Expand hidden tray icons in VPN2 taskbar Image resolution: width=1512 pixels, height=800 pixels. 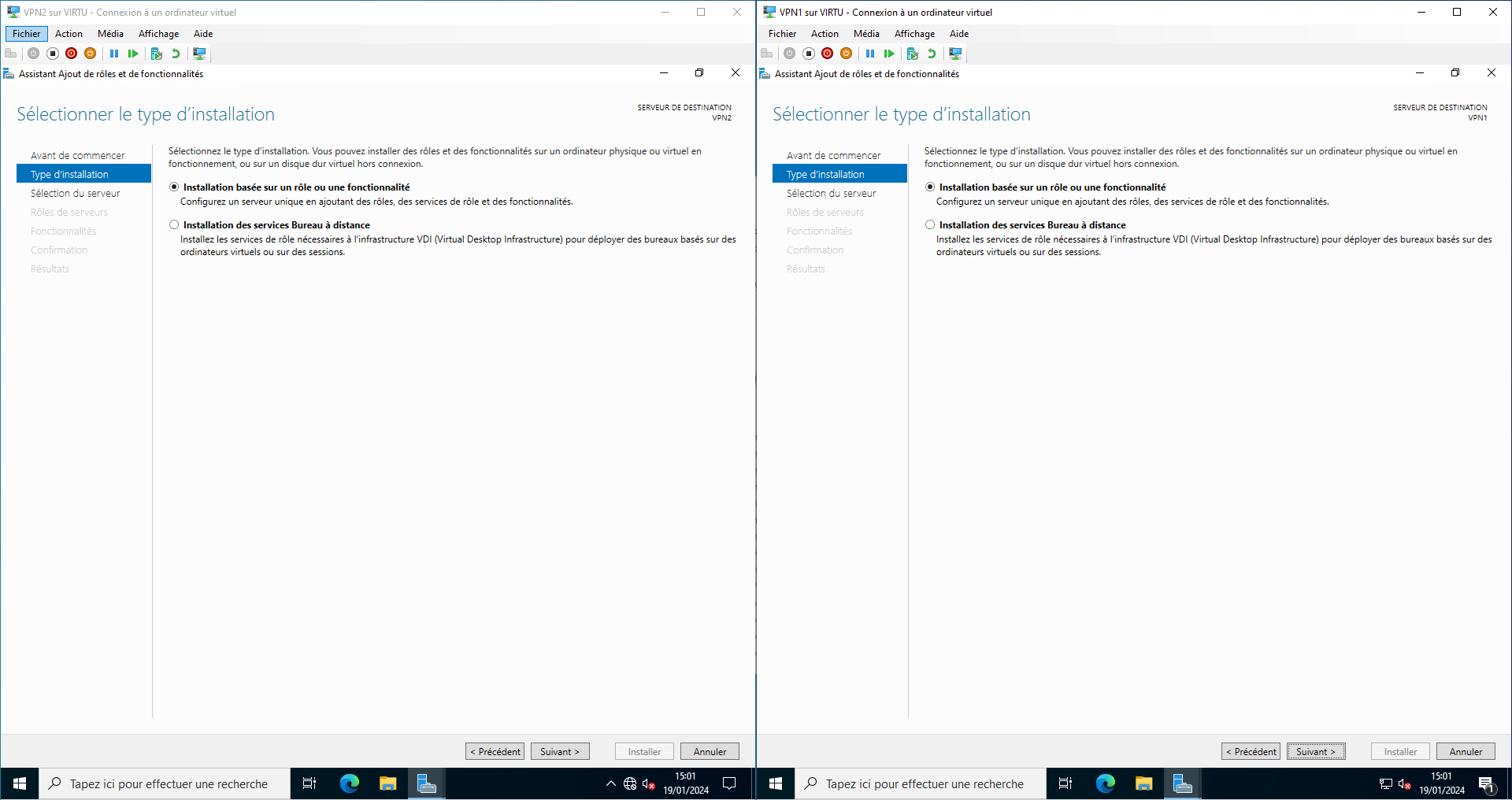(x=610, y=783)
